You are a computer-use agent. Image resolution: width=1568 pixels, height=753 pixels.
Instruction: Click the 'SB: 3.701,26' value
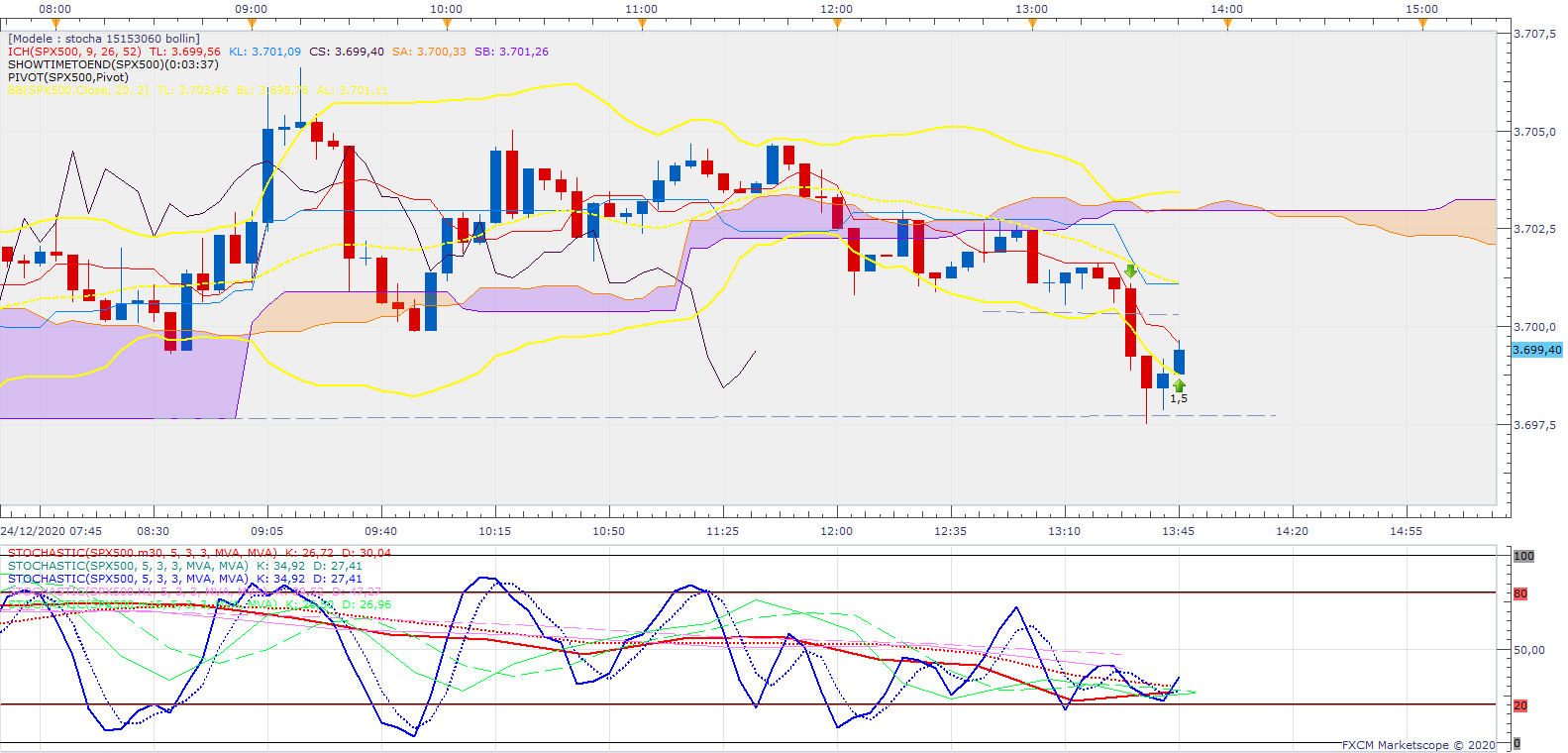point(511,52)
